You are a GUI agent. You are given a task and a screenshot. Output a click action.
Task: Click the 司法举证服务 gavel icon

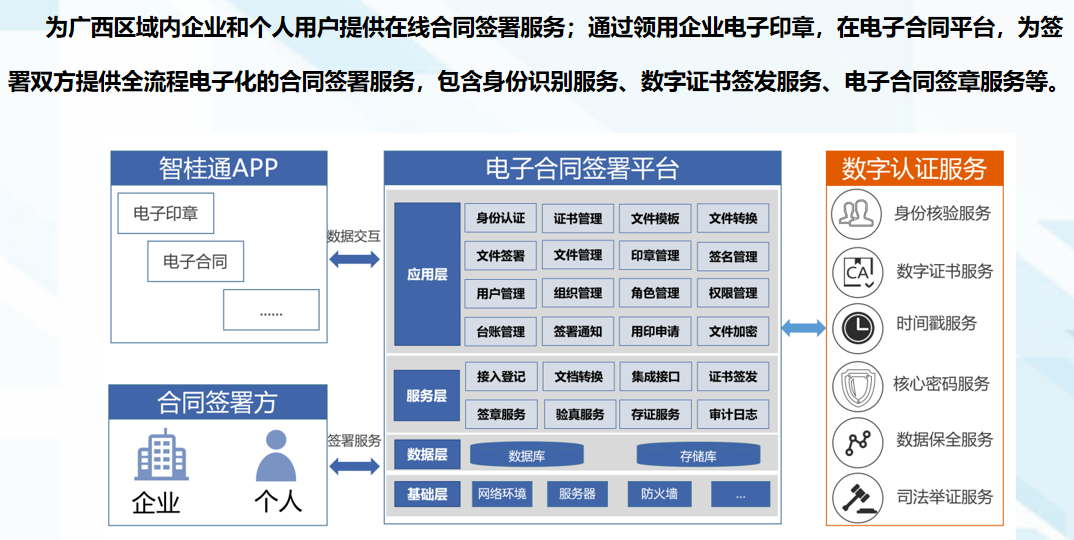point(856,496)
